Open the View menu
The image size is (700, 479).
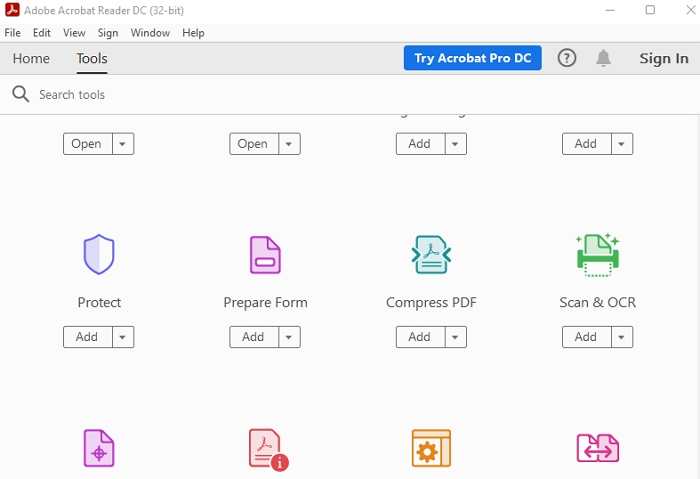pyautogui.click(x=74, y=33)
